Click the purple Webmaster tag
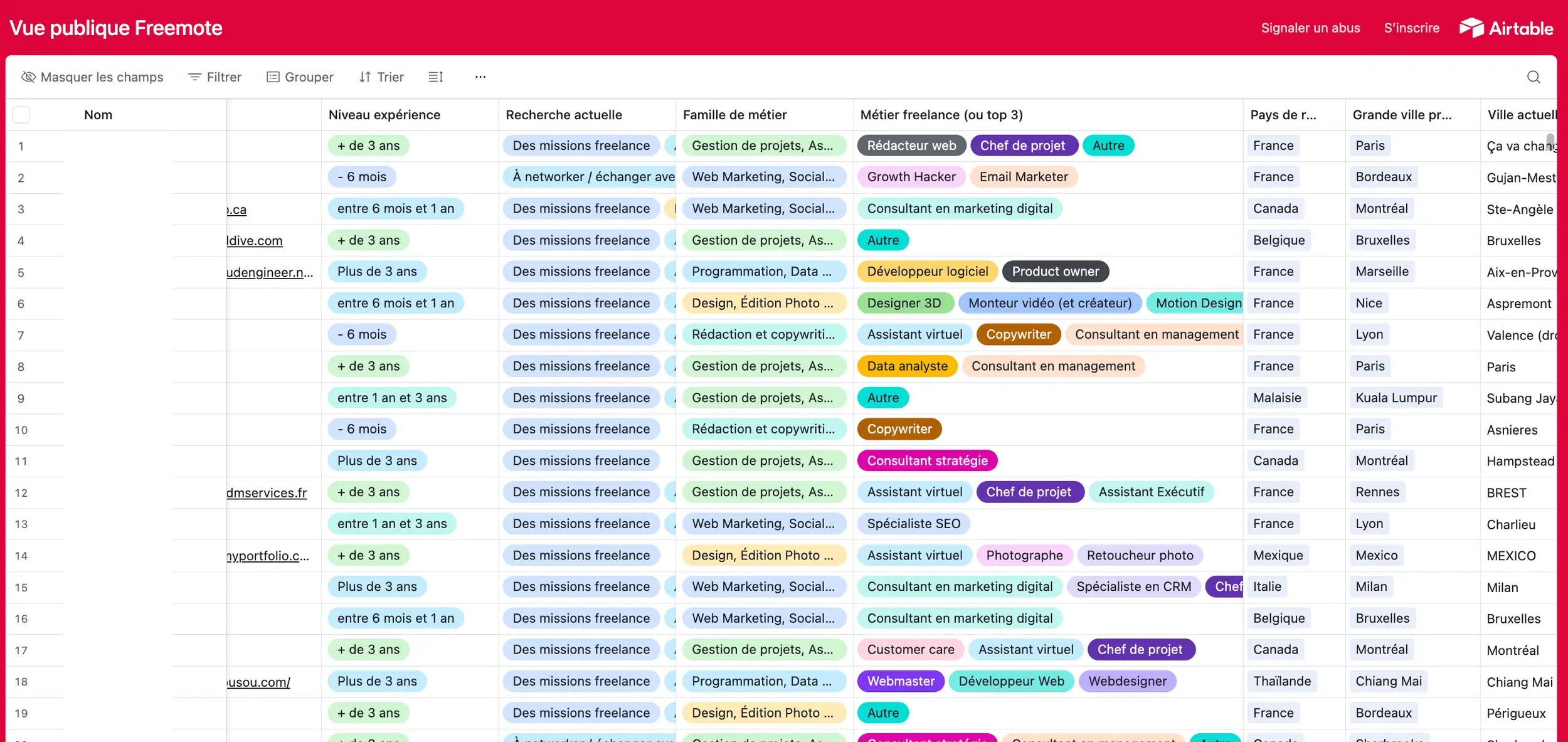Screen dimensions: 1568x742 (x=901, y=681)
